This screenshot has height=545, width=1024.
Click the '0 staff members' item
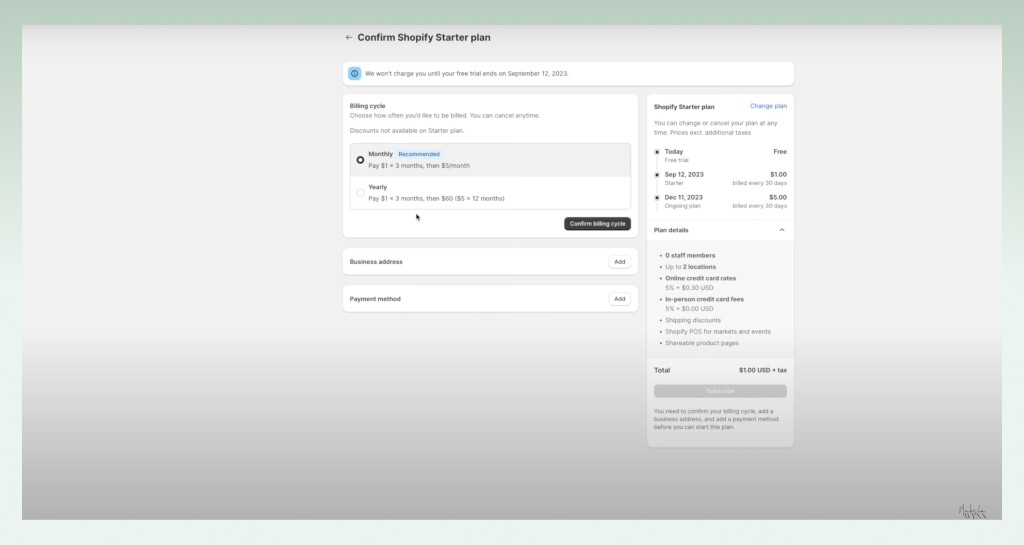pos(690,255)
